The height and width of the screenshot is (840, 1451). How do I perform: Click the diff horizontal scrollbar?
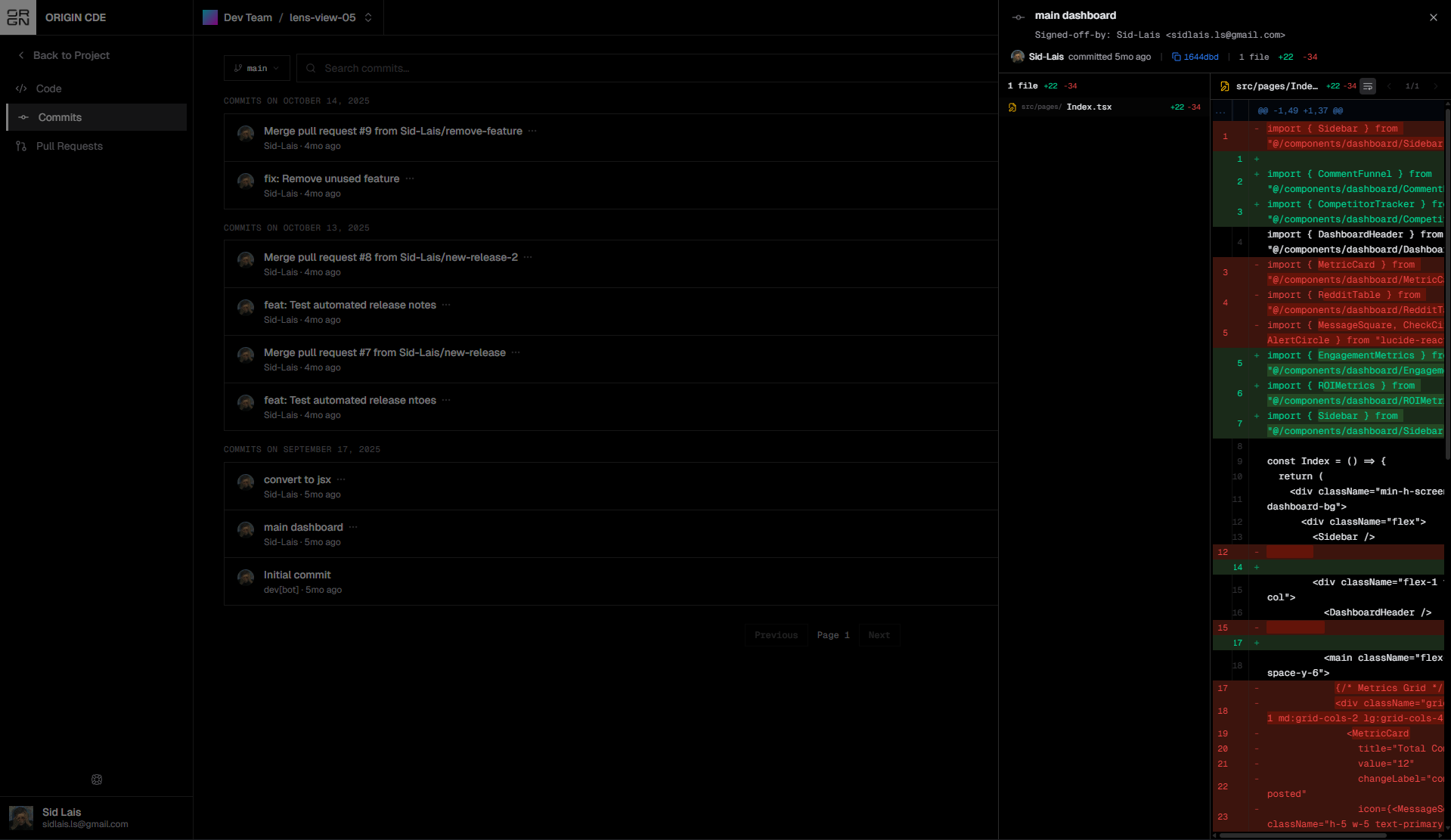point(1301,835)
